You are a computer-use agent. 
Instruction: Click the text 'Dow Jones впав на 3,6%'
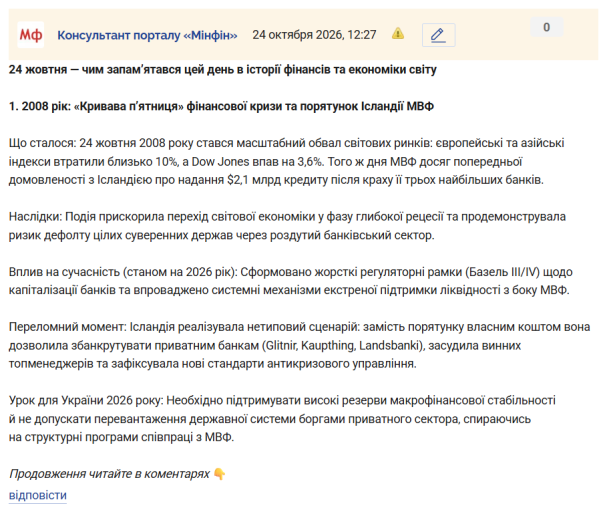pyautogui.click(x=257, y=161)
